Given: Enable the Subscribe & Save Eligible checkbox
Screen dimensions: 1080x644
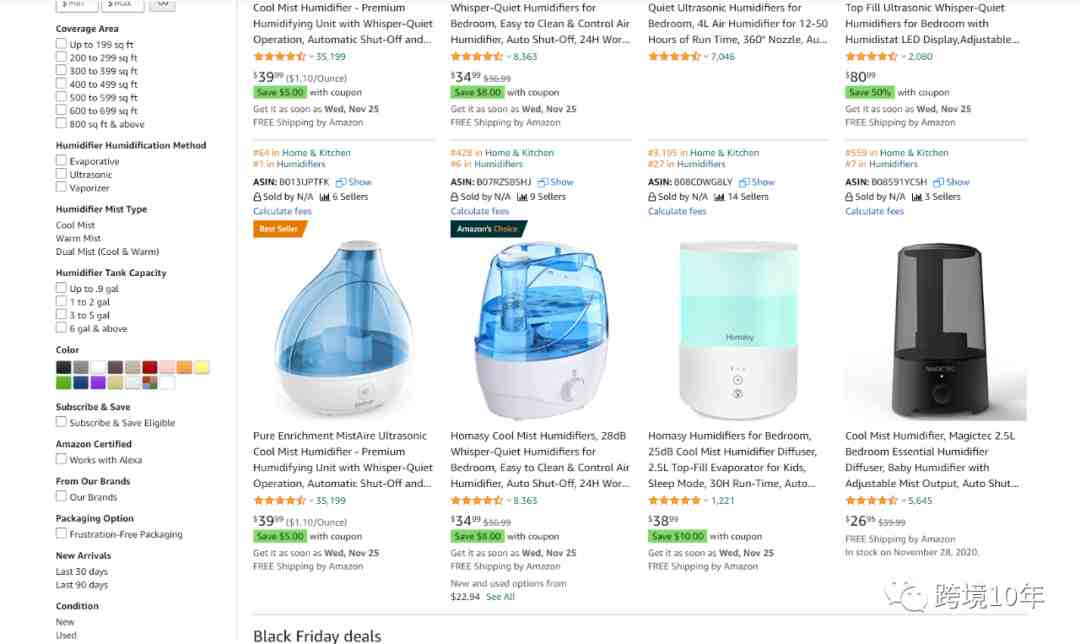Looking at the screenshot, I should pyautogui.click(x=61, y=422).
